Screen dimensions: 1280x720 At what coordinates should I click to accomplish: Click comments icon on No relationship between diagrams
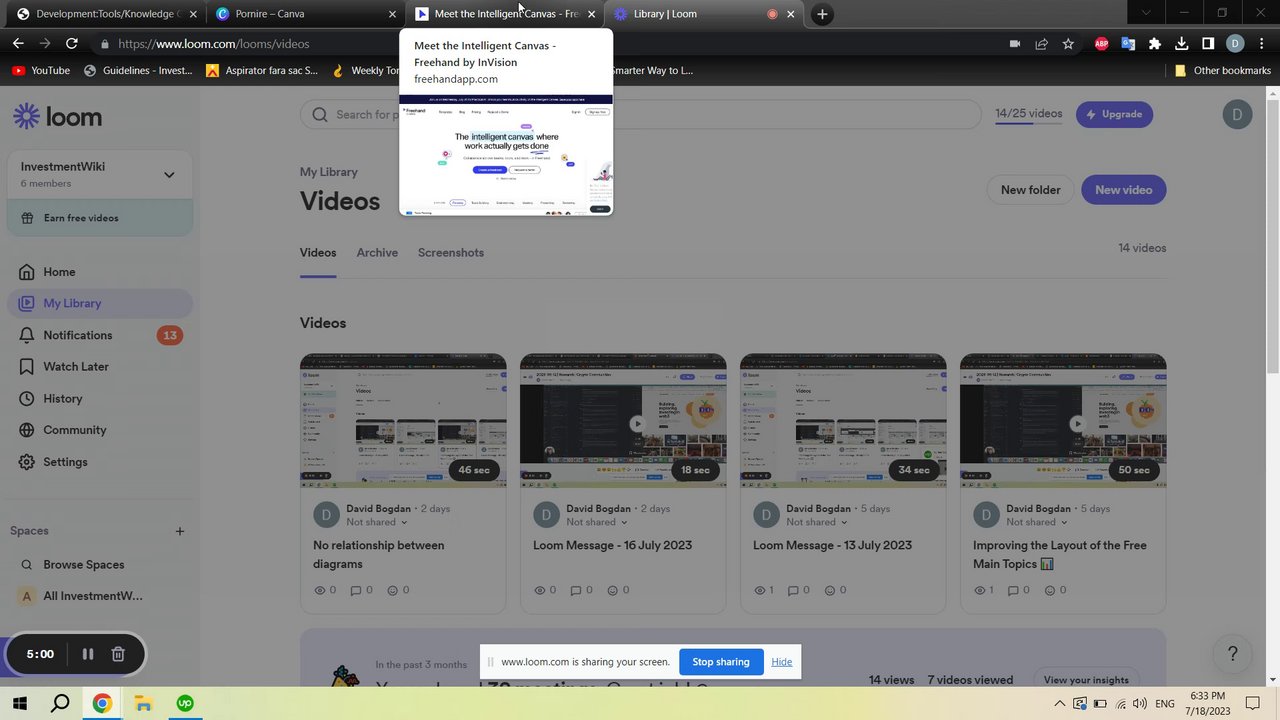(355, 590)
